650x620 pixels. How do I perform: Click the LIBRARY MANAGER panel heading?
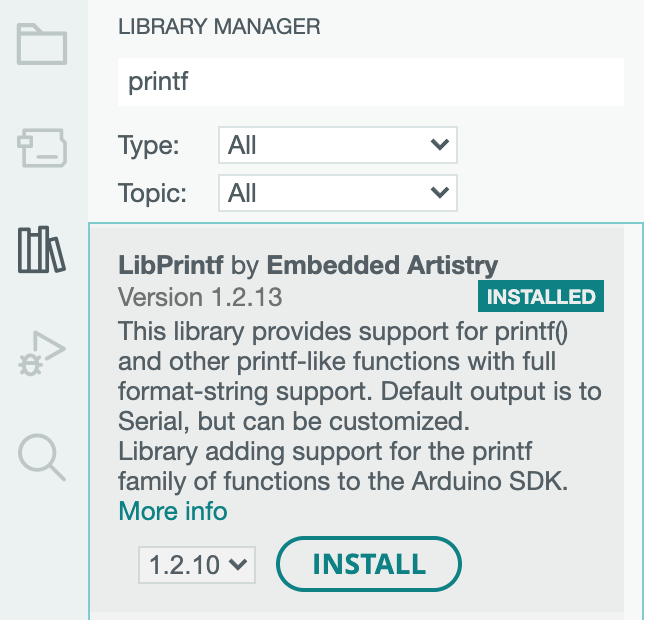(219, 28)
